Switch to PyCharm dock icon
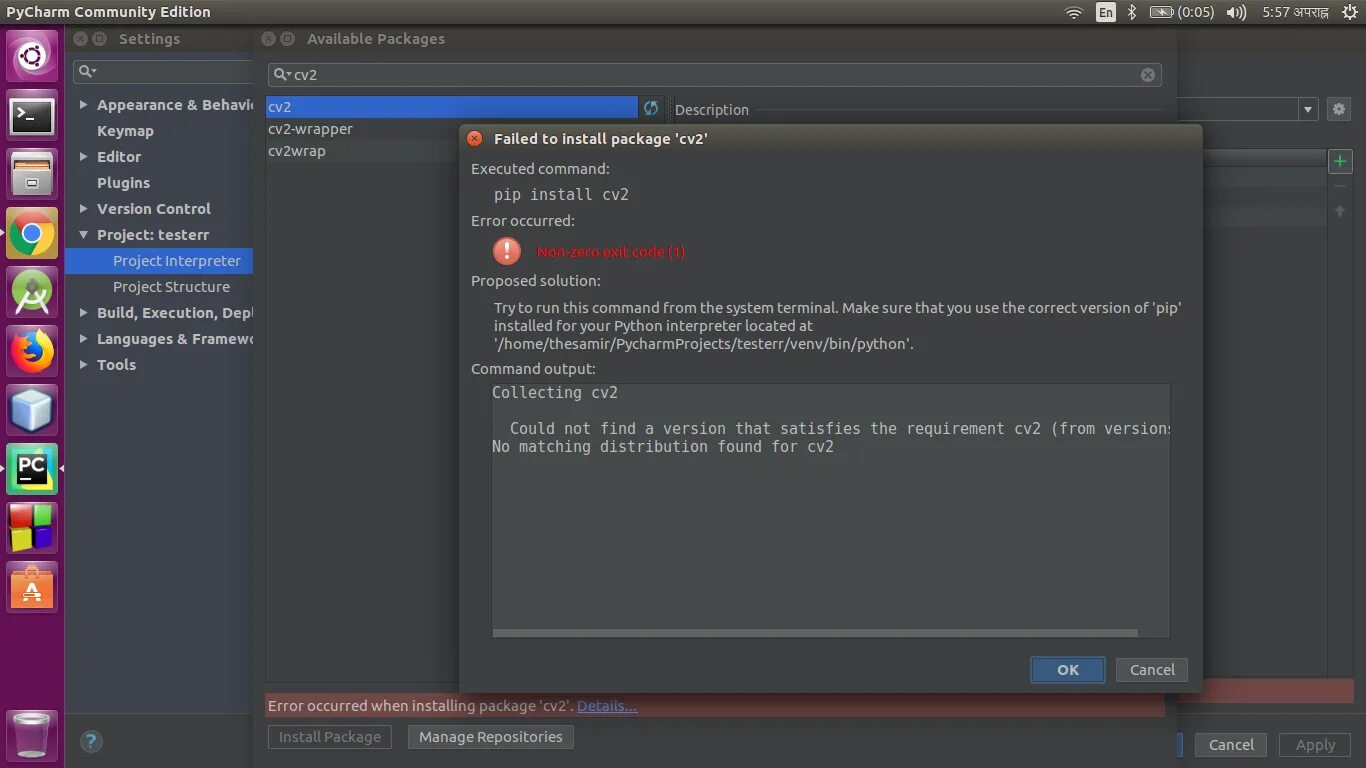1366x768 pixels. point(32,468)
